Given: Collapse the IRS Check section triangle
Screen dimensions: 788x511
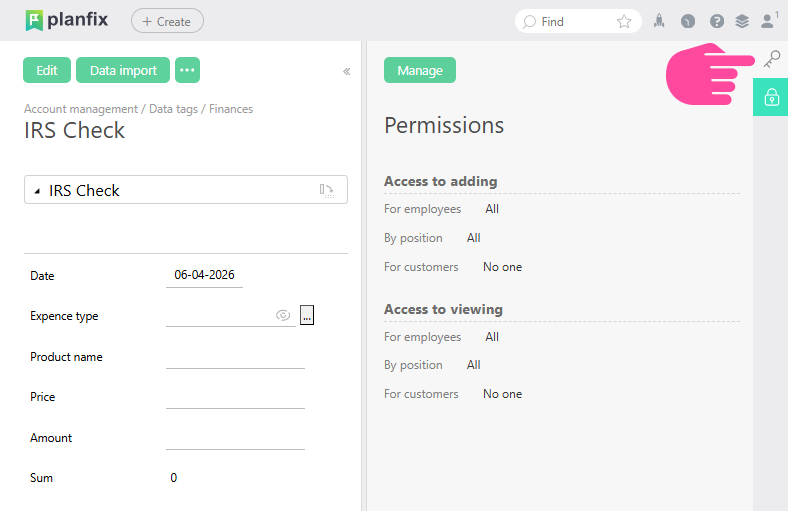Looking at the screenshot, I should 38,190.
